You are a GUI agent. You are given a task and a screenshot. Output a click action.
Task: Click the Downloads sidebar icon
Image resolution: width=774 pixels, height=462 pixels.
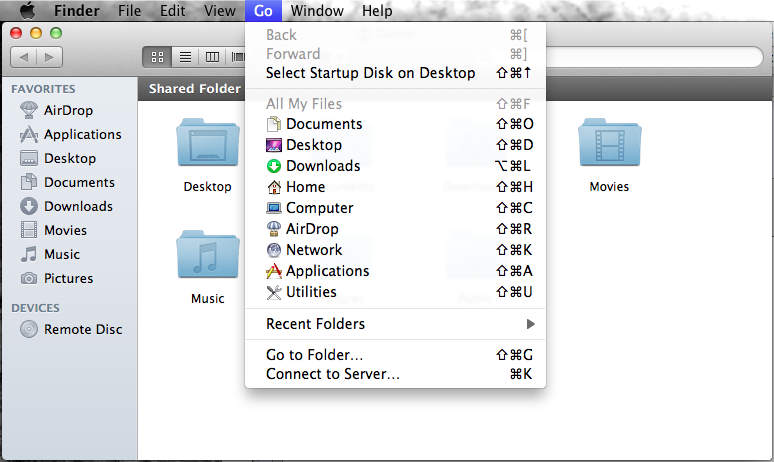(x=29, y=206)
